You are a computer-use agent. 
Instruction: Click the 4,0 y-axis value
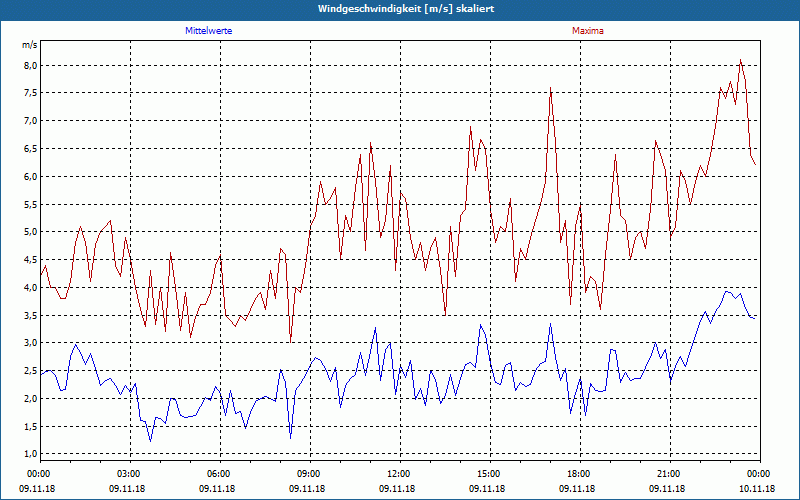pos(29,287)
